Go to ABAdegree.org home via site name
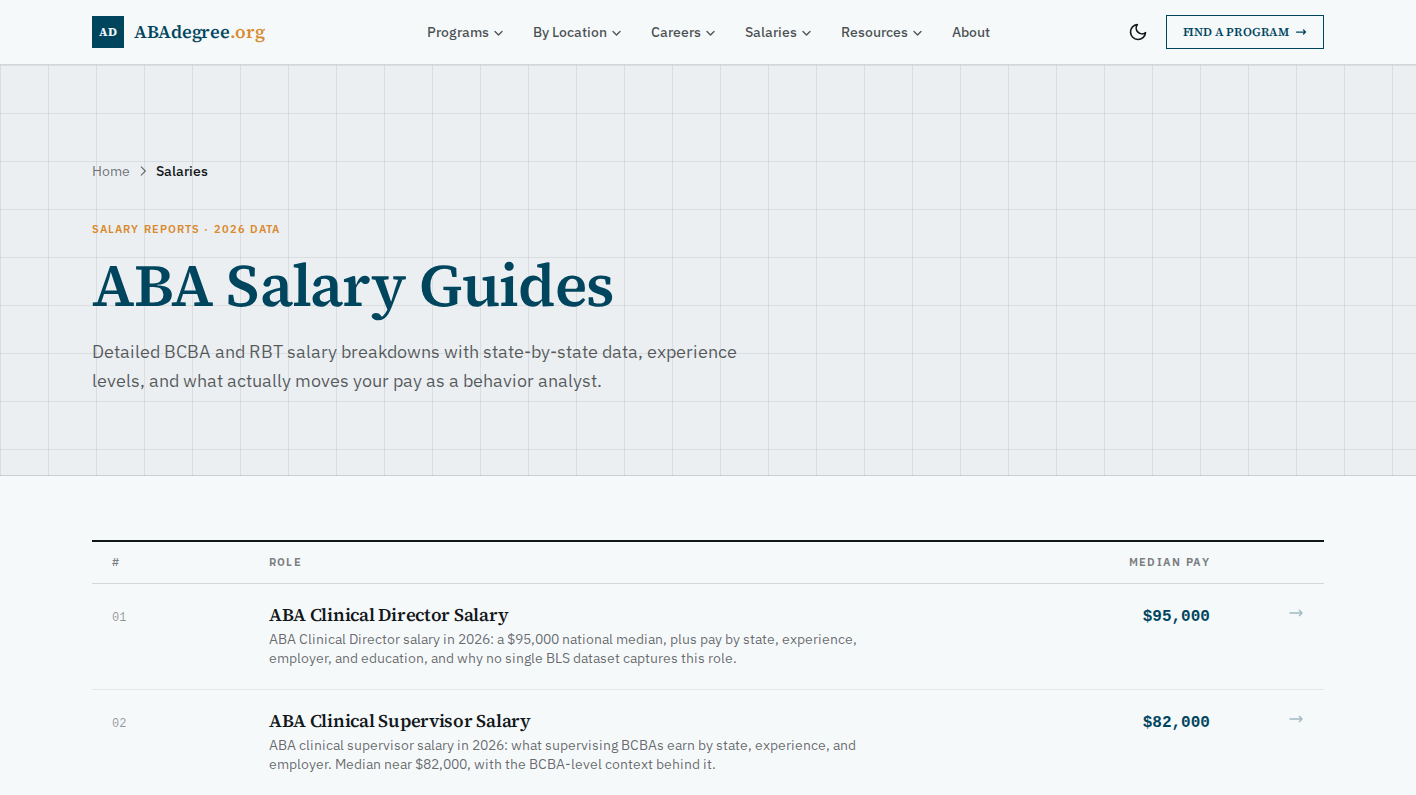 200,32
